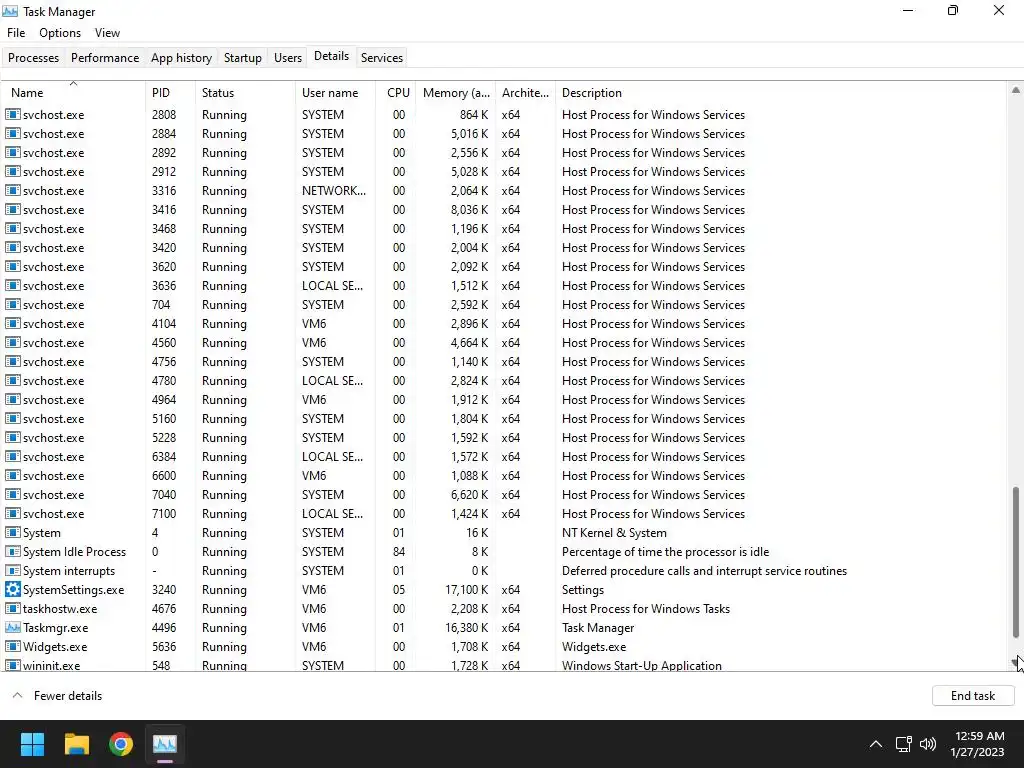Click the 16,380 K memory value
This screenshot has height=768, width=1024.
click(x=466, y=628)
